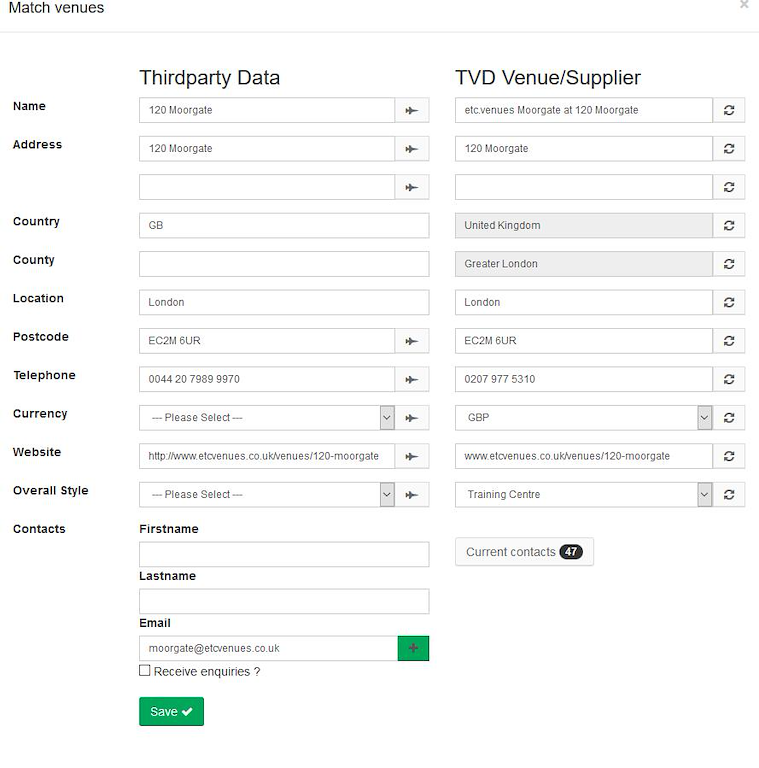Save the venue match
The width and height of the screenshot is (759, 768).
tap(171, 712)
